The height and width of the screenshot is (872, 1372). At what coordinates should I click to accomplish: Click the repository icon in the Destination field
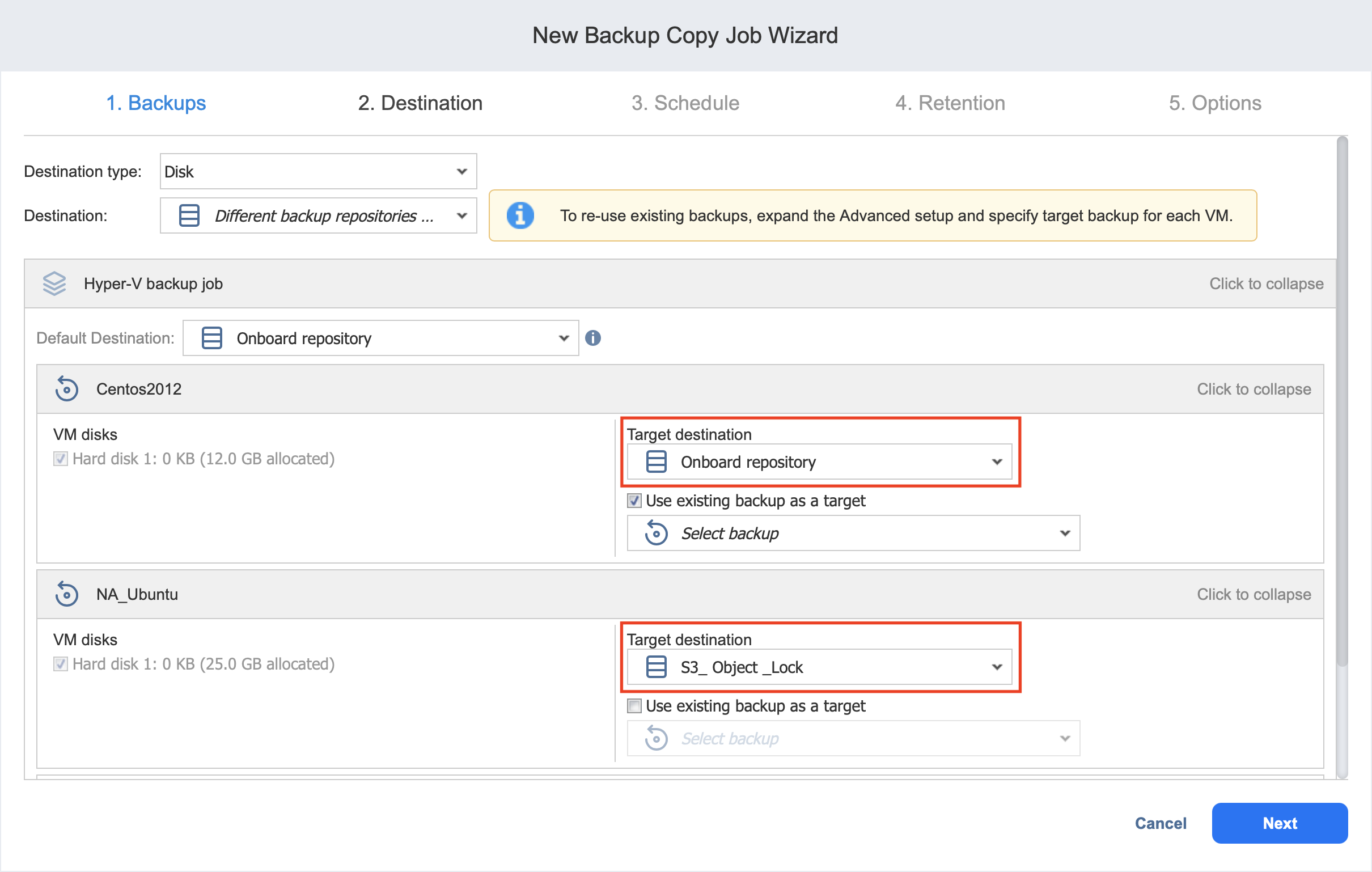pyautogui.click(x=188, y=215)
